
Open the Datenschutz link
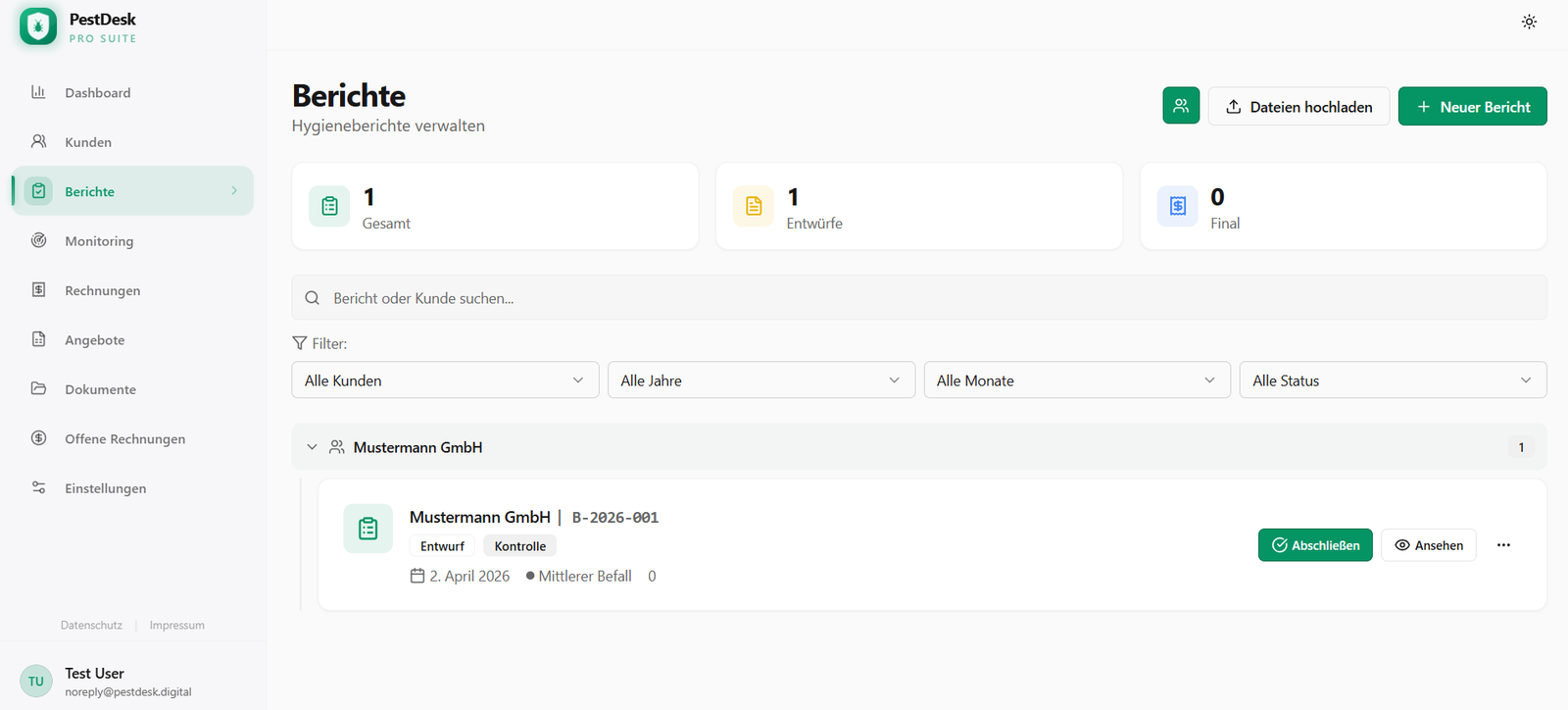91,626
